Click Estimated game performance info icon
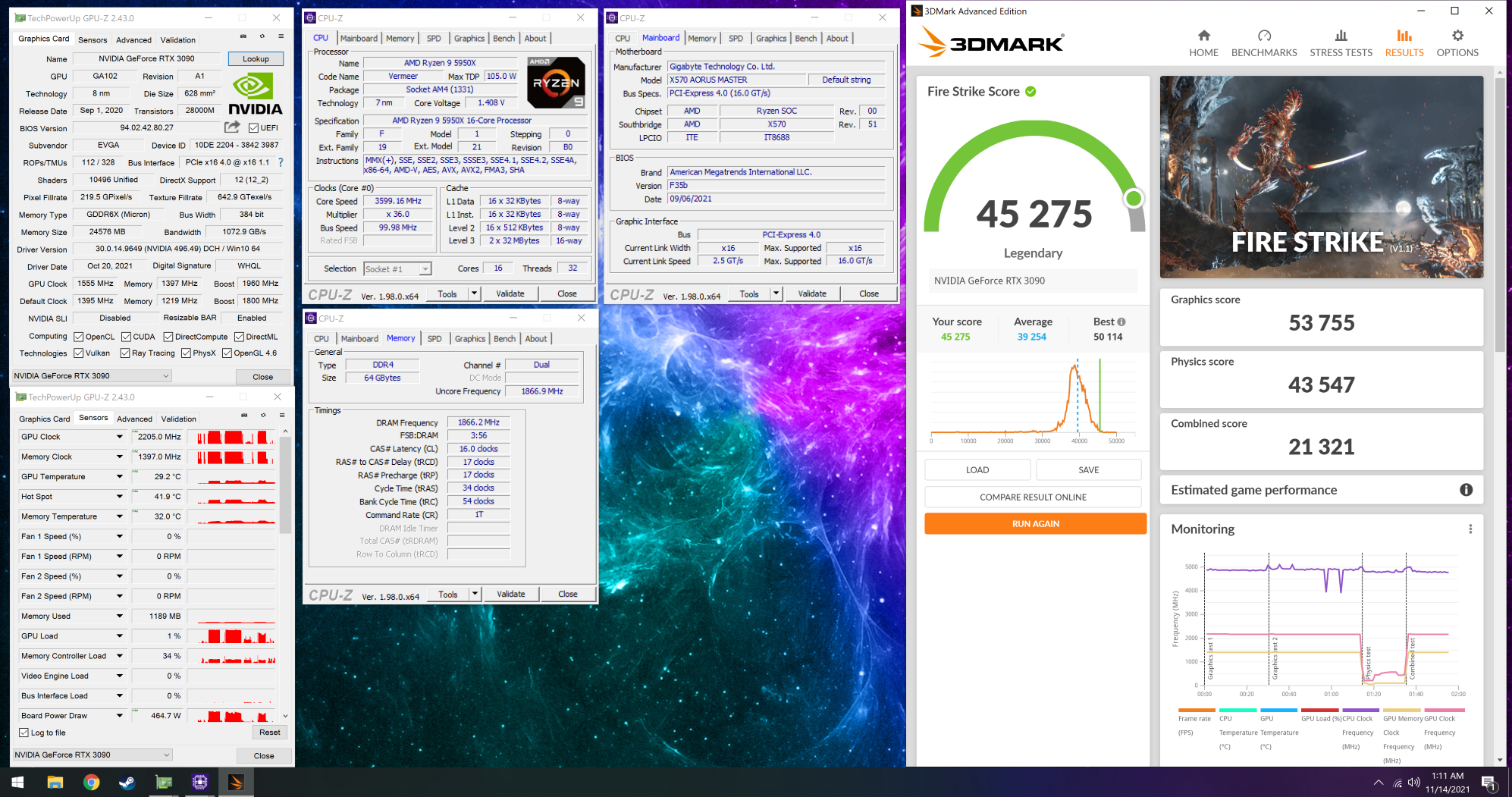The width and height of the screenshot is (1512, 797). click(x=1467, y=490)
